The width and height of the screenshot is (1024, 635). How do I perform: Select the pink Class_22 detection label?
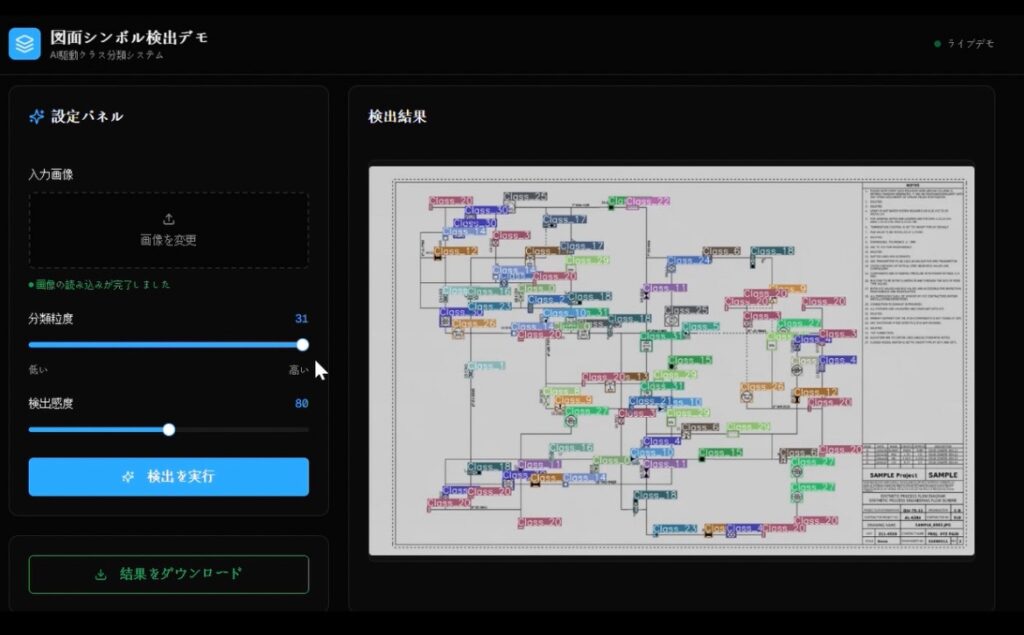tap(648, 201)
